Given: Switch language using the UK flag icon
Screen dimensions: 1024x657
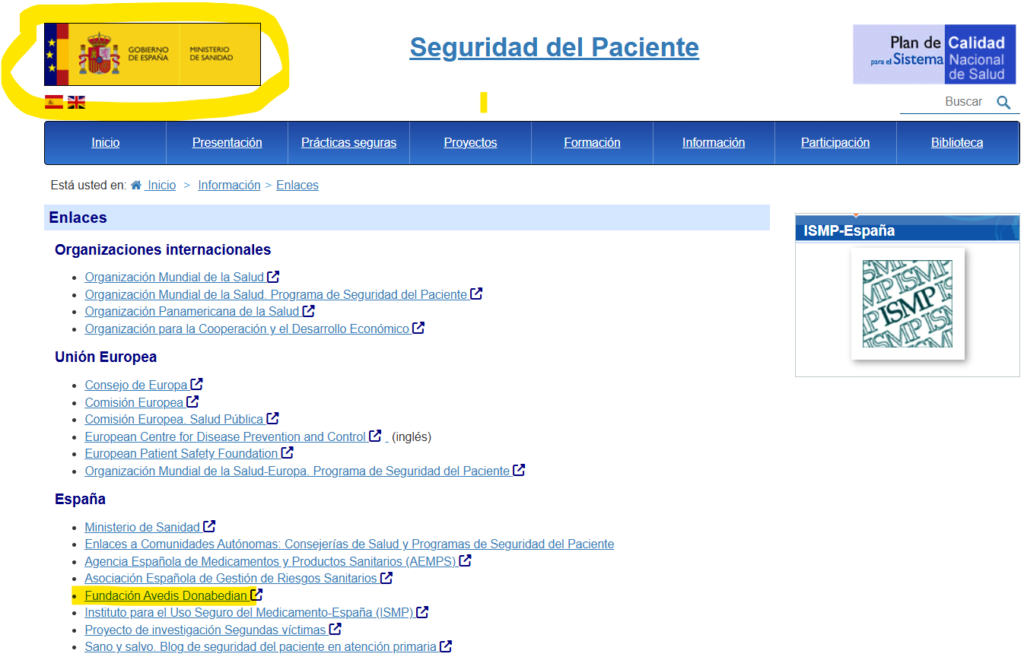Looking at the screenshot, I should pos(74,101).
